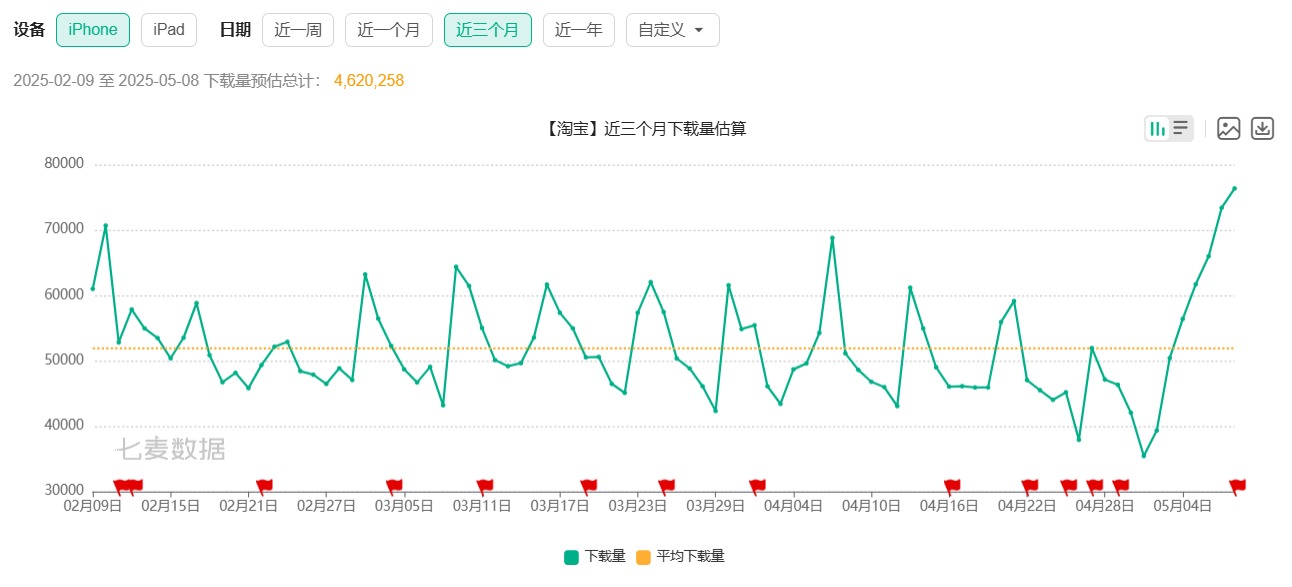Choose the 近一个月 date range
This screenshot has height=587, width=1292.
coord(389,30)
